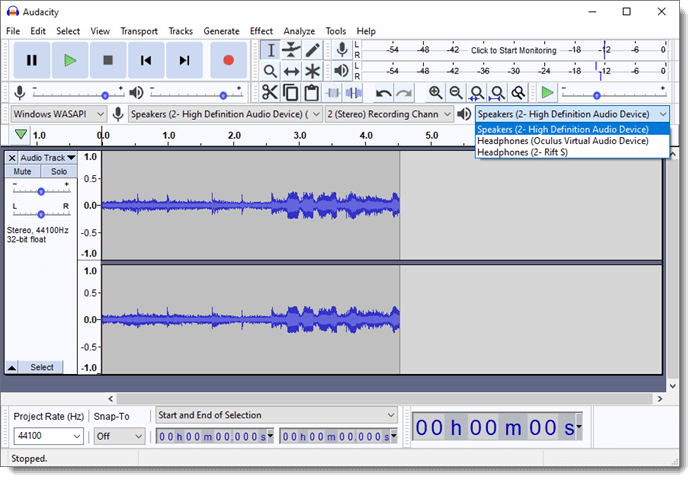
Task: Choose Headphones (Oculus Virtual Audio Device) option
Action: coord(572,141)
